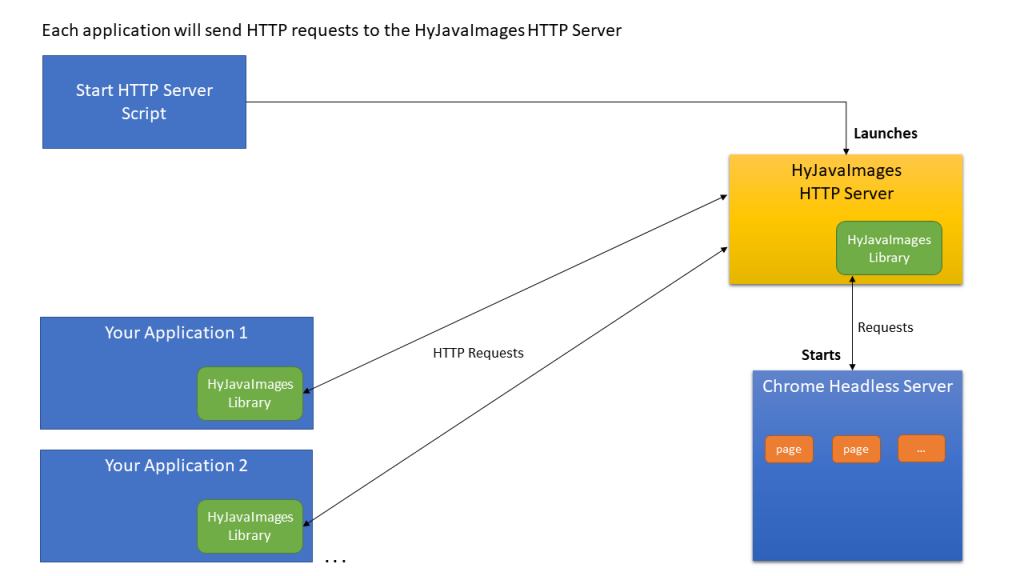Click the HTTP Requests label between arrows

click(x=478, y=353)
